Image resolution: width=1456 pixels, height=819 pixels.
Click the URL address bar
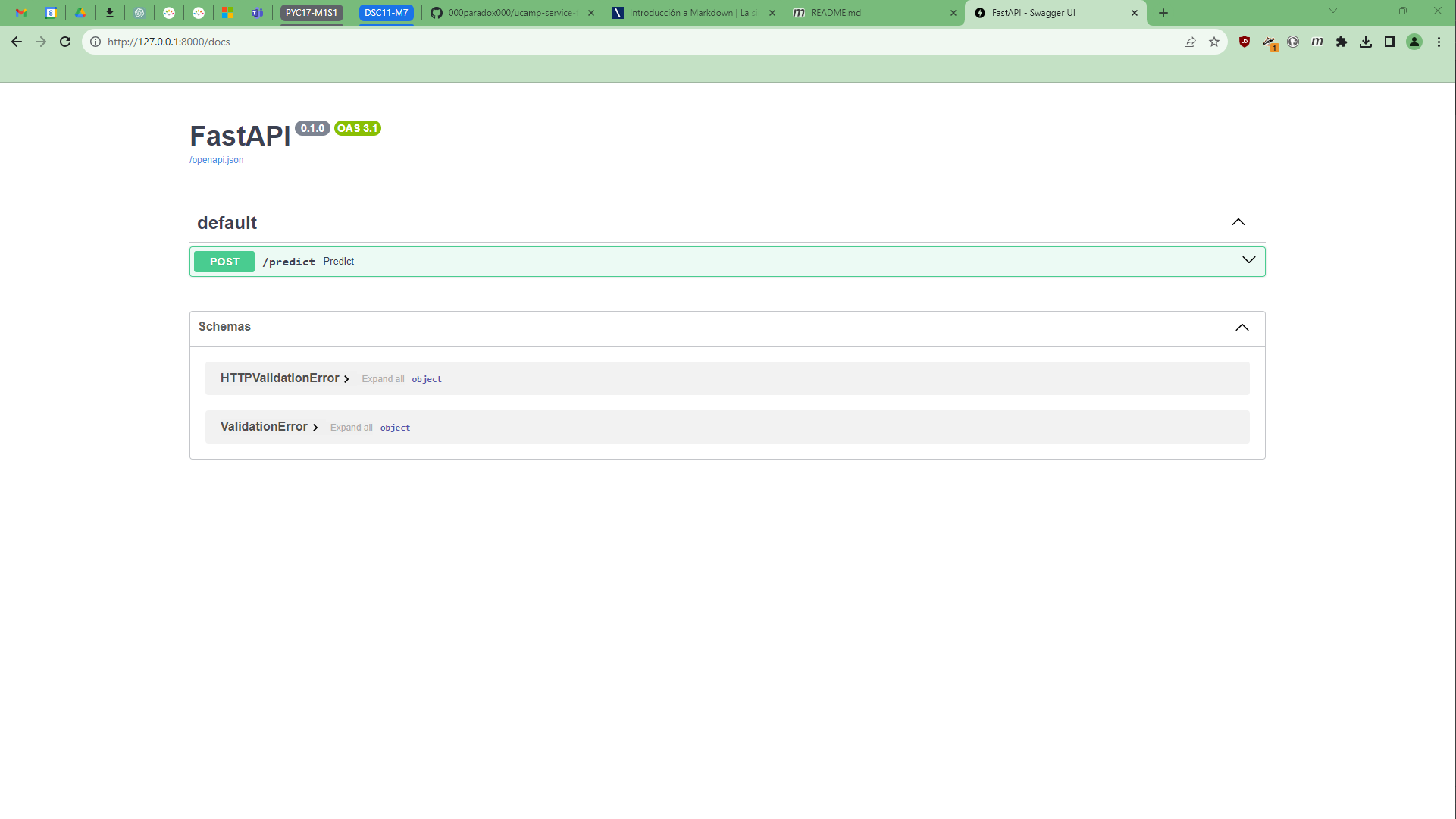click(x=606, y=42)
